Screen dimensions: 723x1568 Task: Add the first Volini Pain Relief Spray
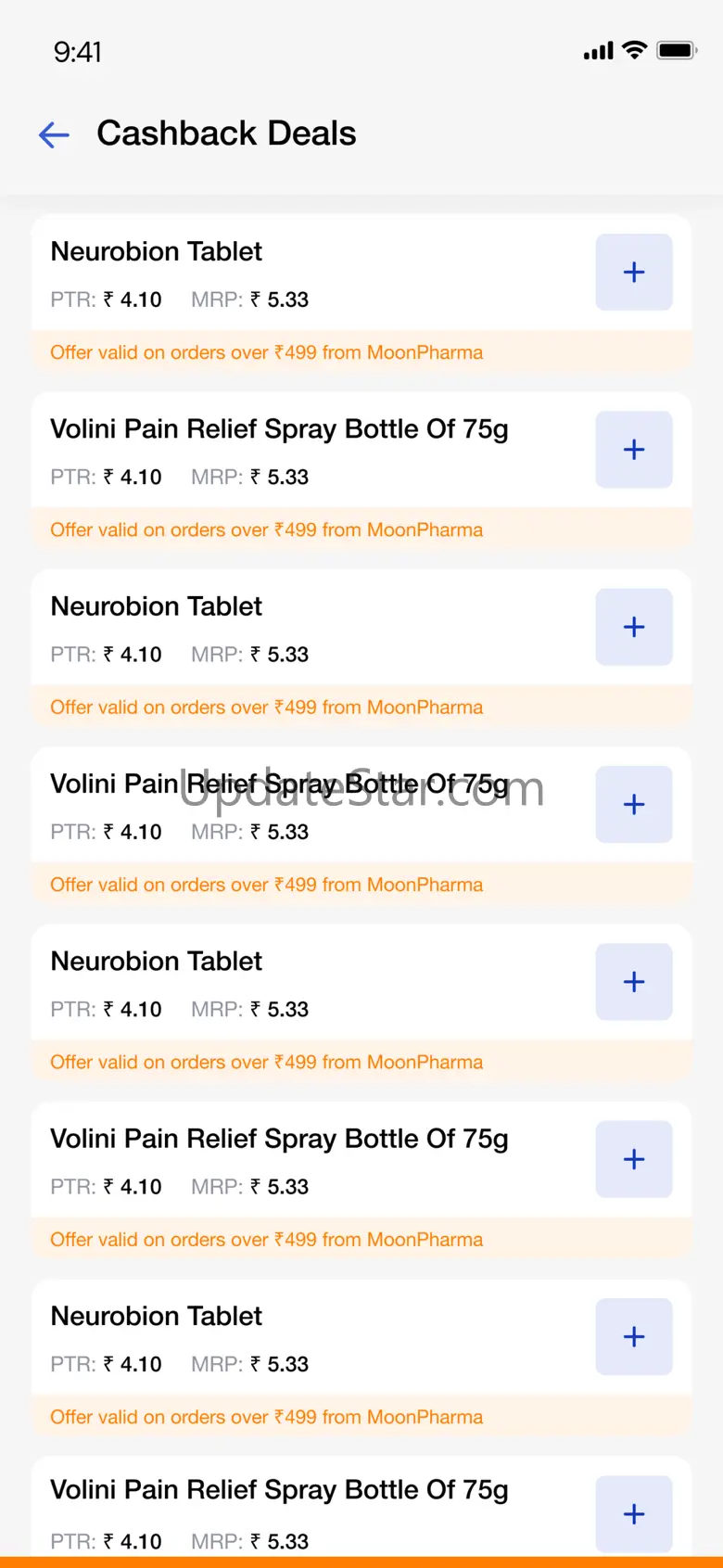tap(634, 450)
